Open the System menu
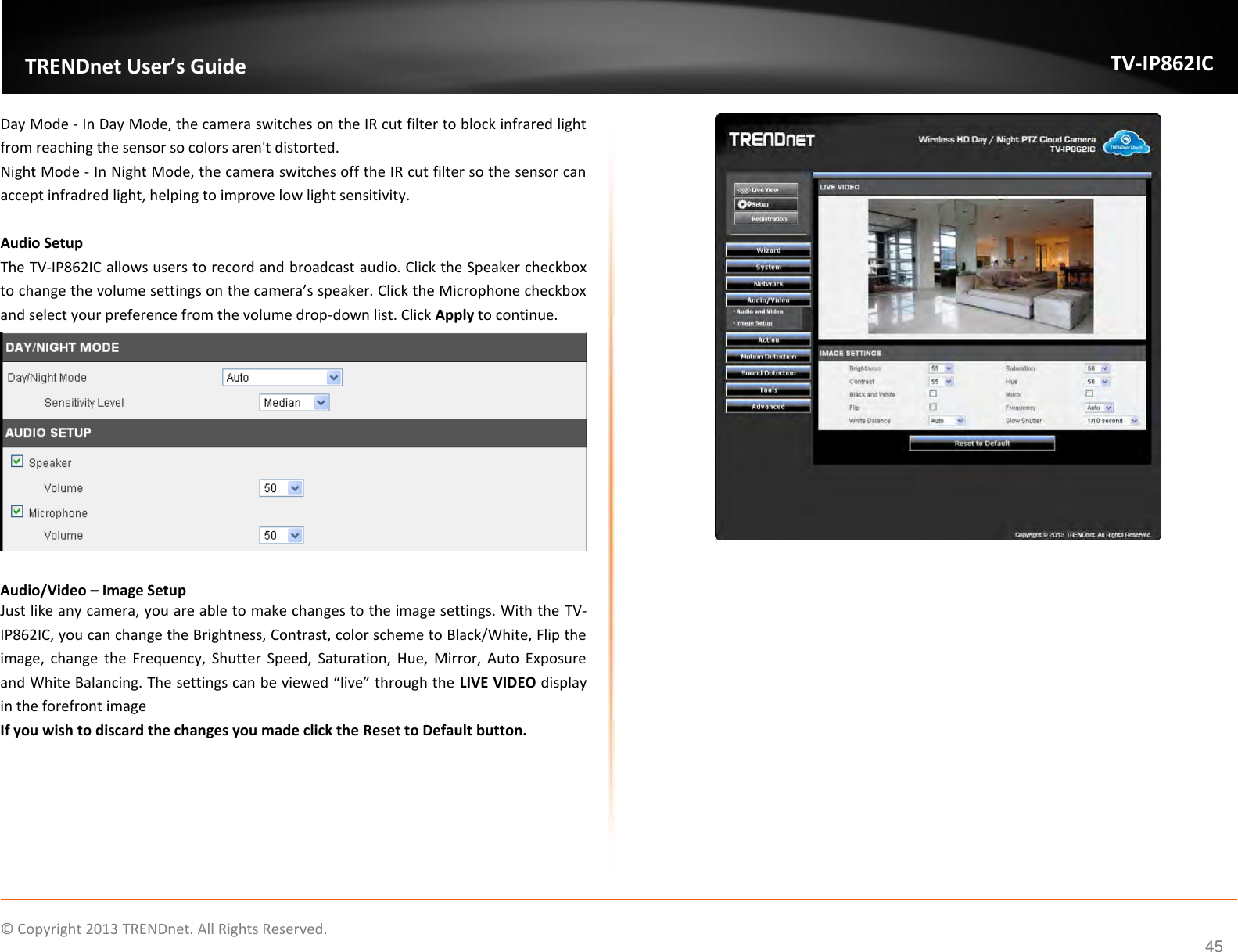The width and height of the screenshot is (1238, 952). (x=768, y=267)
